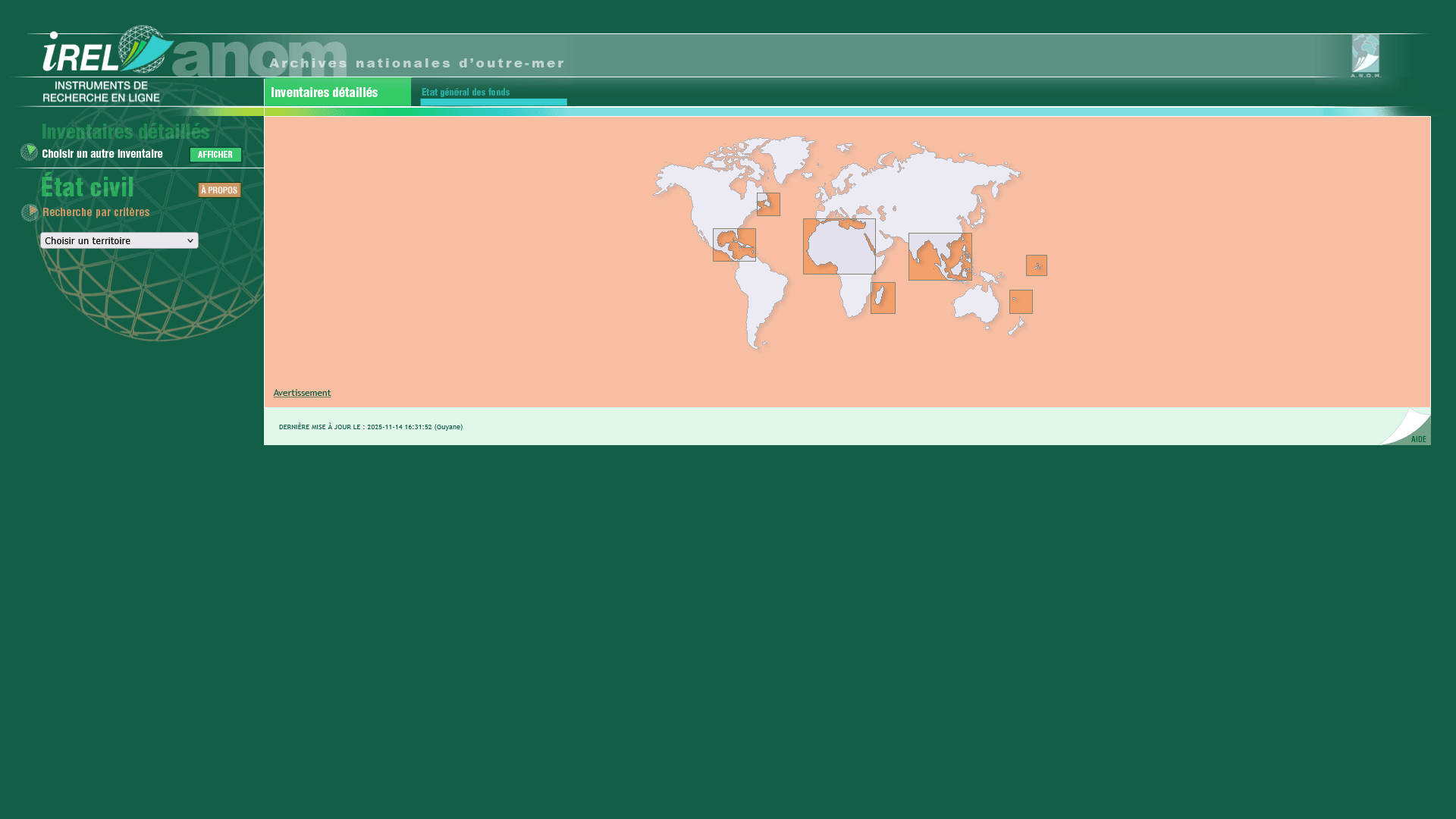
Task: Expand Choisir un autre inventaire selector
Action: click(x=102, y=154)
